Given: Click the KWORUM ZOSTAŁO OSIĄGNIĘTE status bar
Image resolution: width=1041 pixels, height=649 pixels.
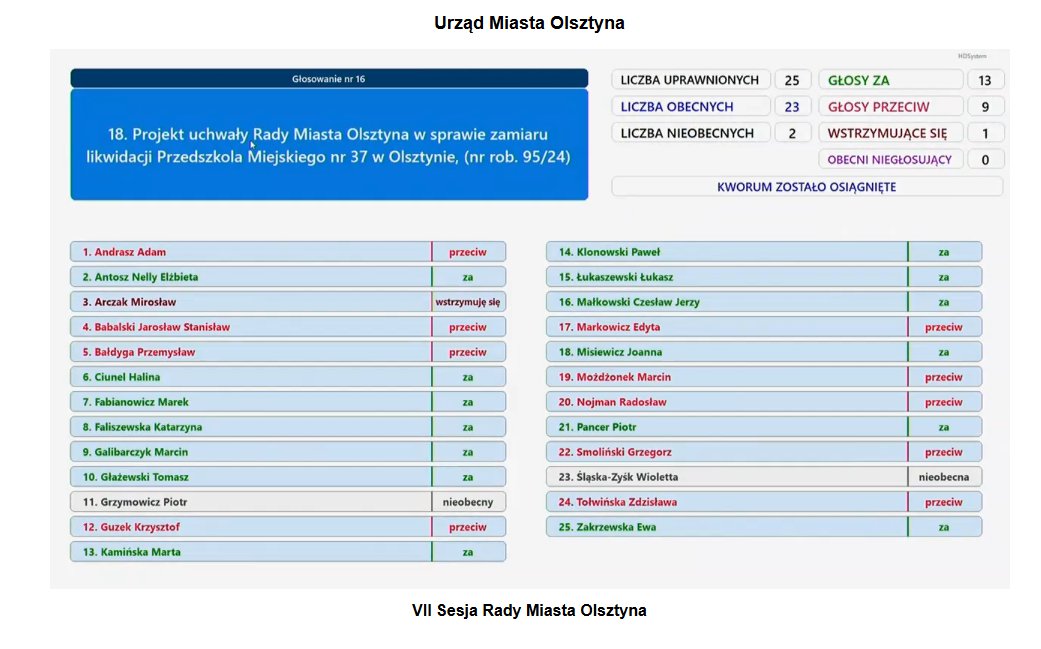Looking at the screenshot, I should (807, 186).
